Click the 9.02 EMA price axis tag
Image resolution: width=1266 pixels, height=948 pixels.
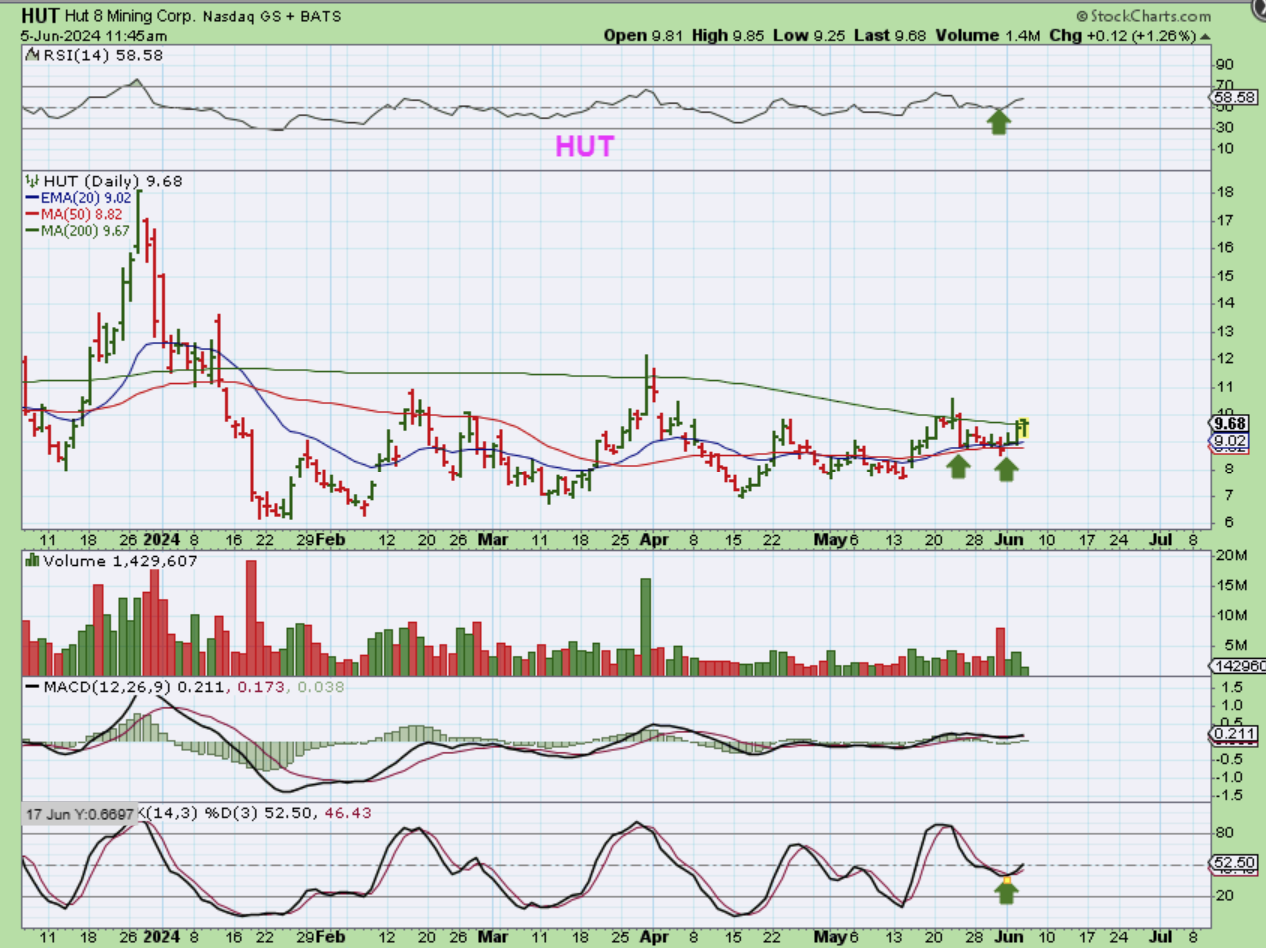pos(1231,441)
